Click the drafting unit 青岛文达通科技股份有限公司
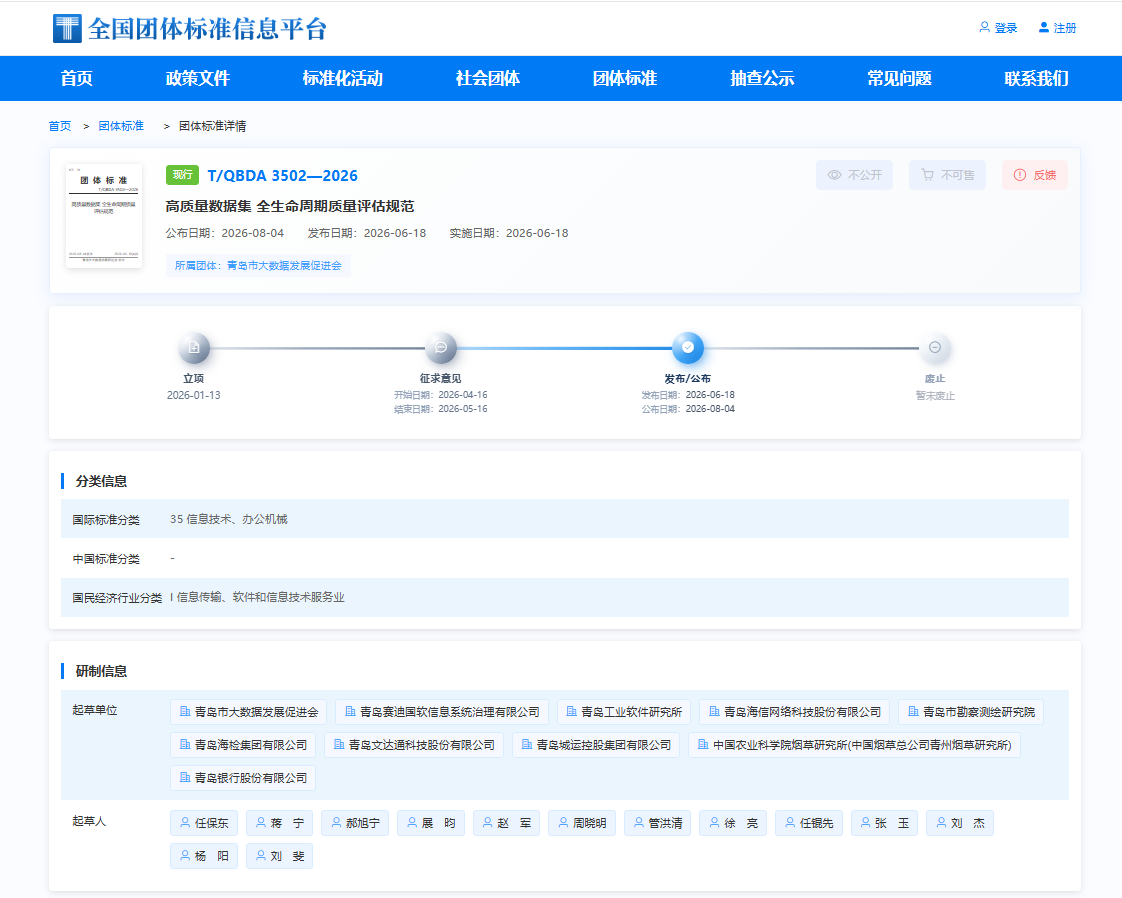 point(414,745)
